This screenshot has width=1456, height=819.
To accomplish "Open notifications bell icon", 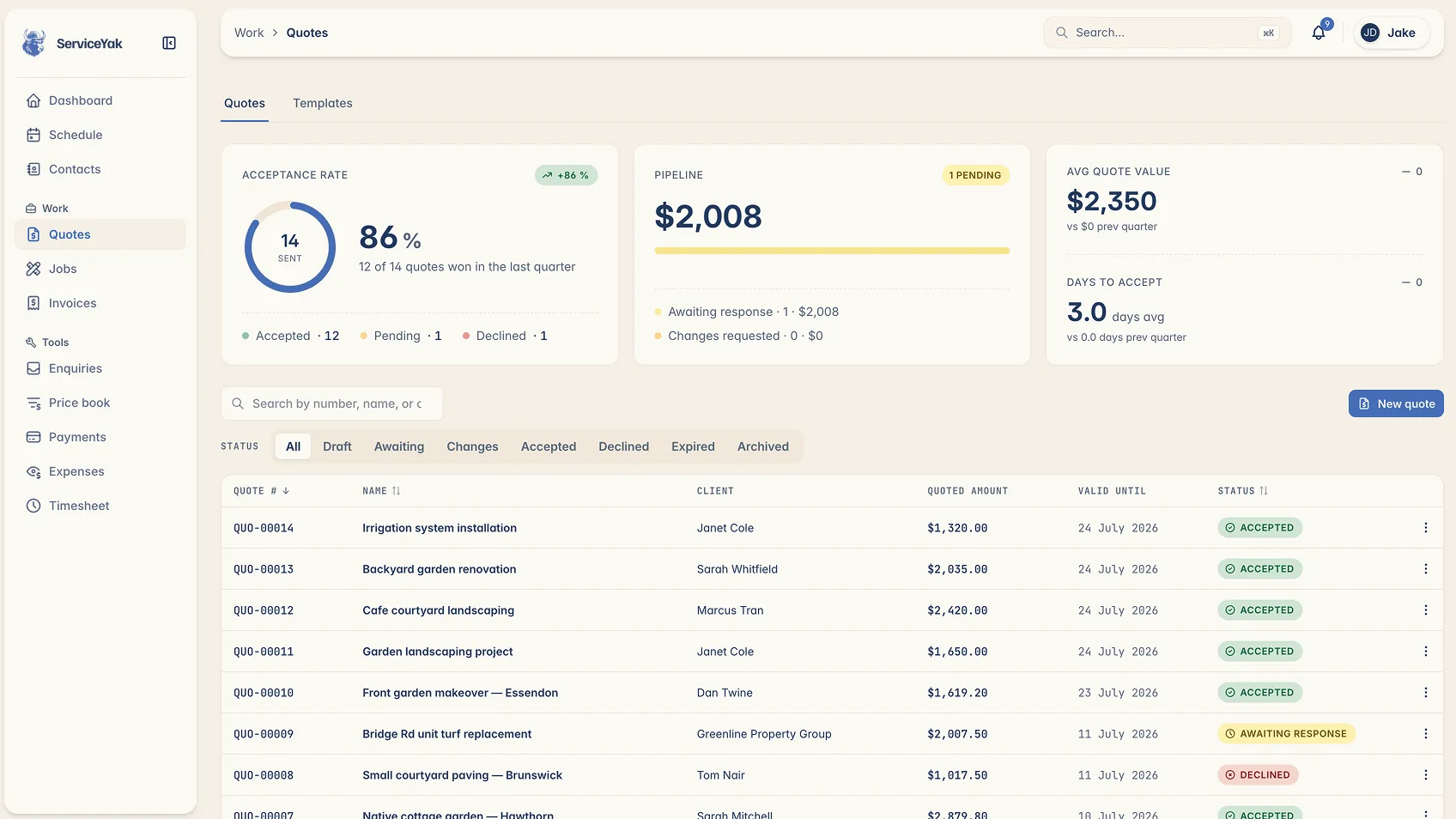I will (1319, 33).
